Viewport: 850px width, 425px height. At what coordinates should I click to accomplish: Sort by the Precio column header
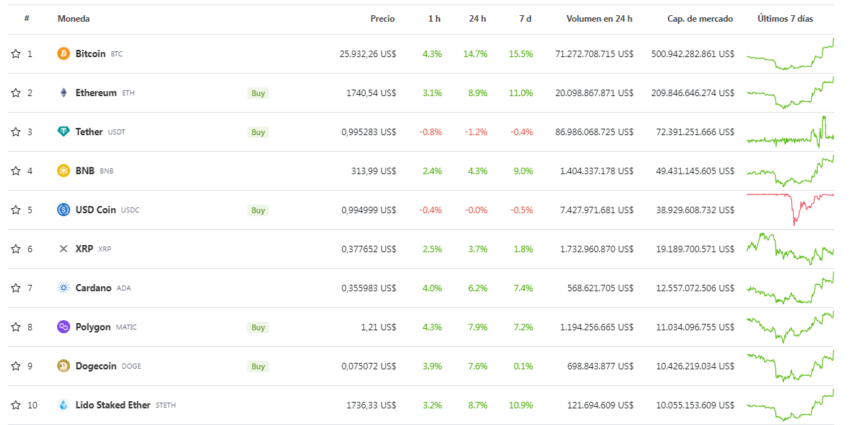click(x=382, y=19)
